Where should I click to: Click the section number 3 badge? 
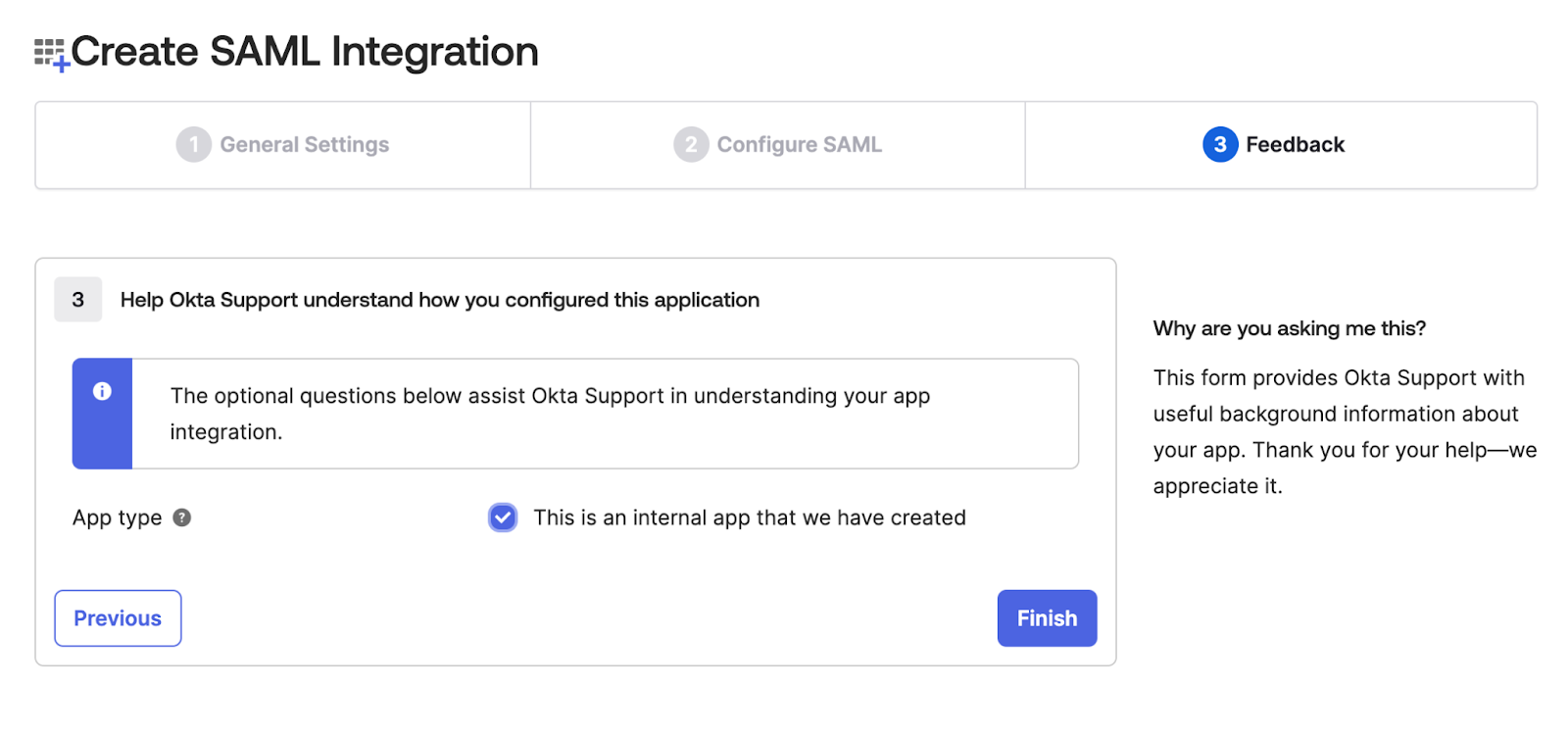(78, 300)
